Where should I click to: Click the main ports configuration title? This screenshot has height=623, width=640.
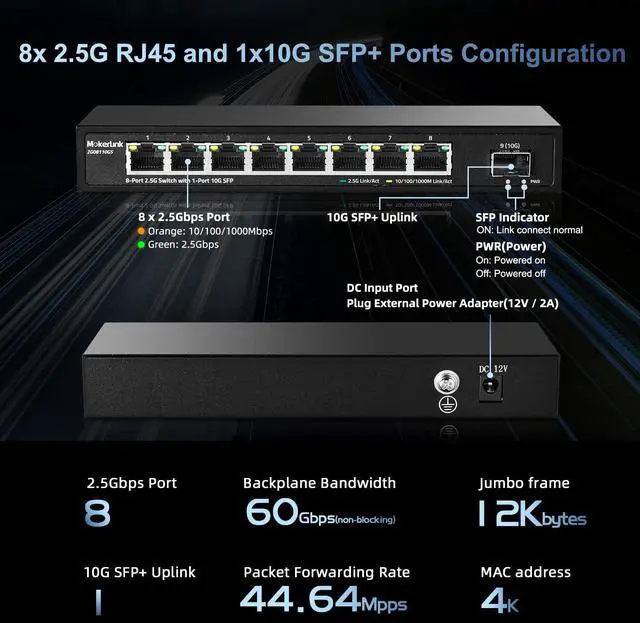coord(322,53)
